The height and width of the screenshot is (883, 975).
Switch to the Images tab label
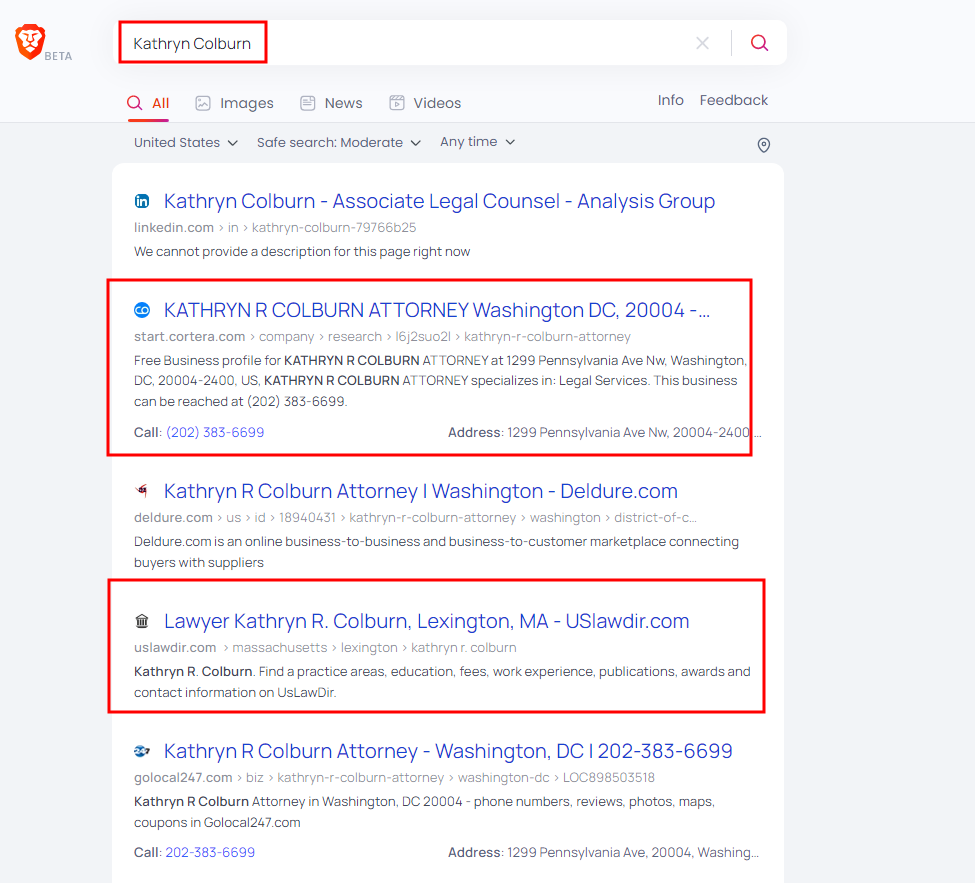247,103
